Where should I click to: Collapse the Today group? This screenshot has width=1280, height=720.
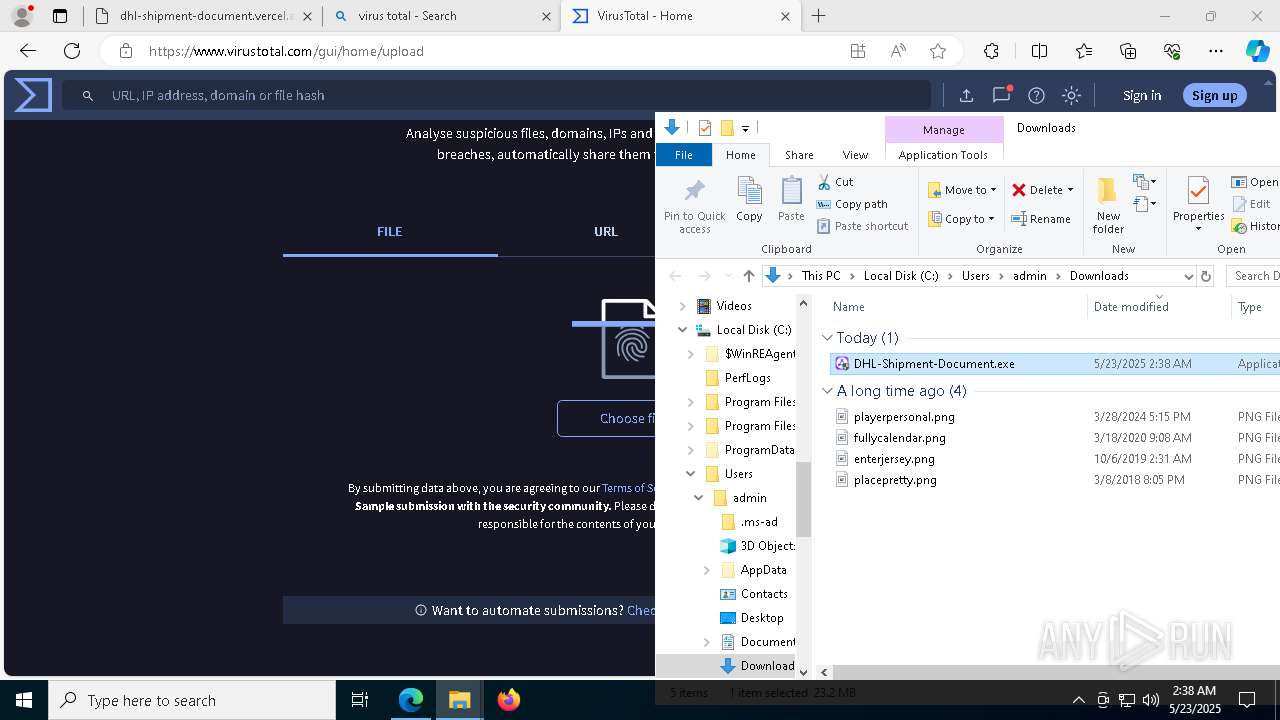(x=827, y=338)
